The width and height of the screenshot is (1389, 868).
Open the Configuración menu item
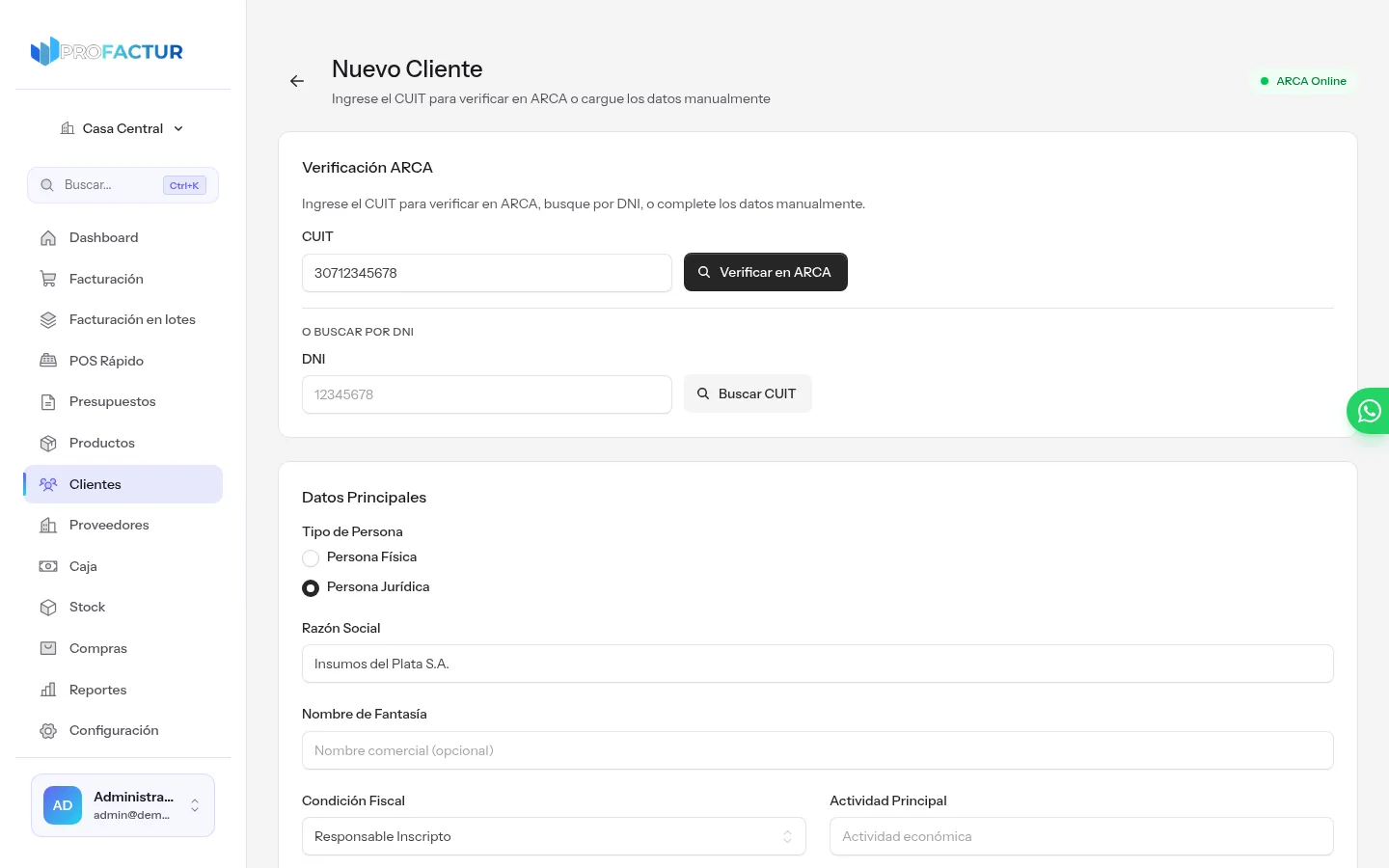click(123, 731)
